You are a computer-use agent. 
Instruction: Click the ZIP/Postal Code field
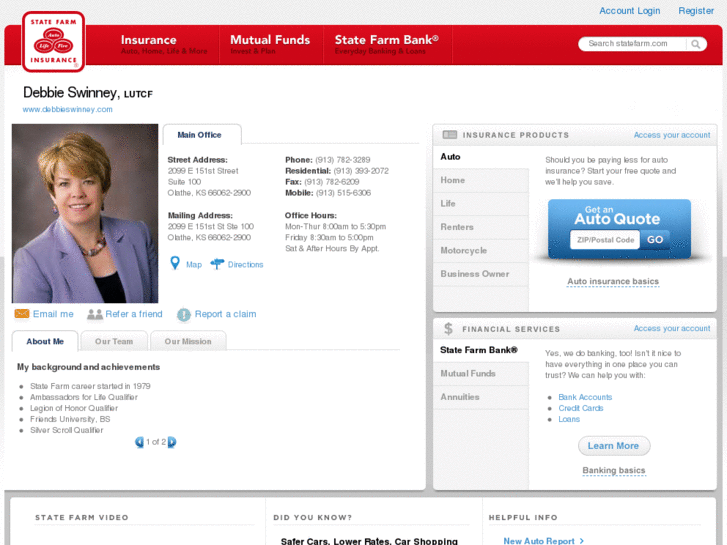[604, 240]
